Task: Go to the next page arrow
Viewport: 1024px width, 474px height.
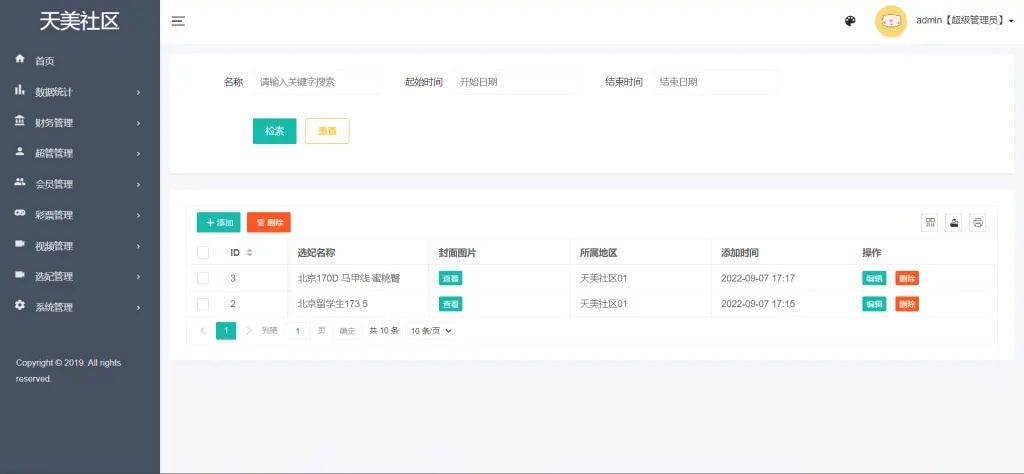Action: [x=248, y=331]
